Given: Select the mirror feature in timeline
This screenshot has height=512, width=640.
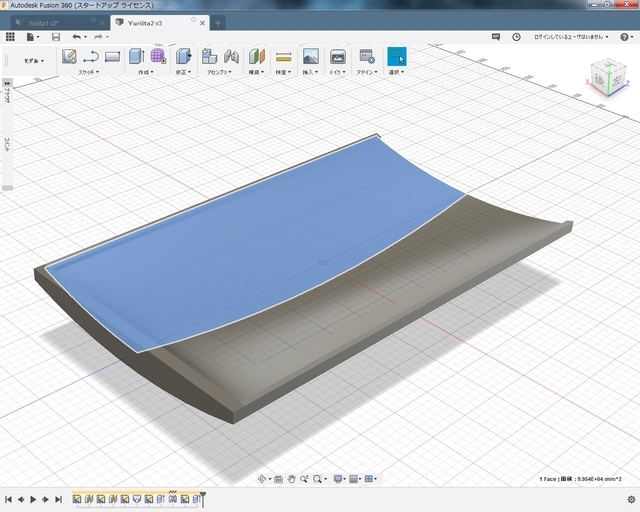Looking at the screenshot, I should (x=173, y=499).
